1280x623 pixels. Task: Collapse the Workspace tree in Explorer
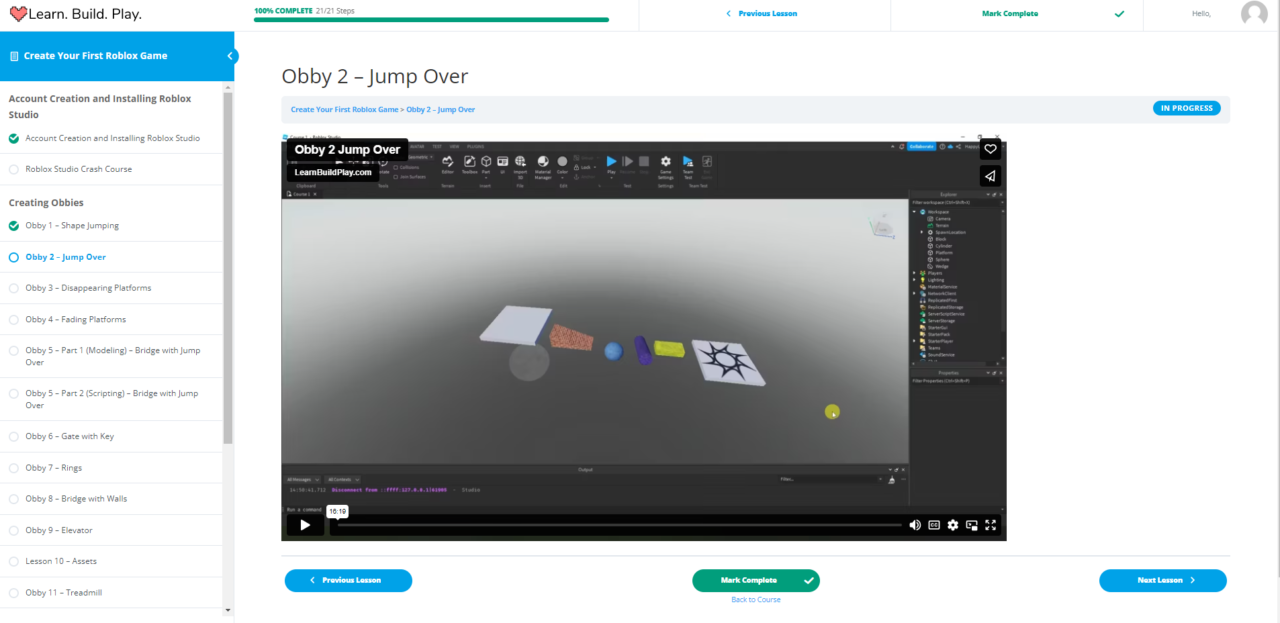pos(914,212)
